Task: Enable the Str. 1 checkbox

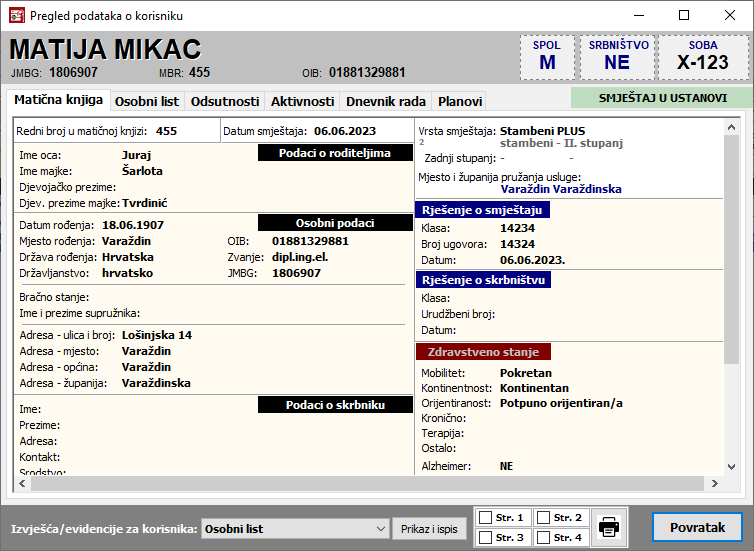Action: pos(486,518)
